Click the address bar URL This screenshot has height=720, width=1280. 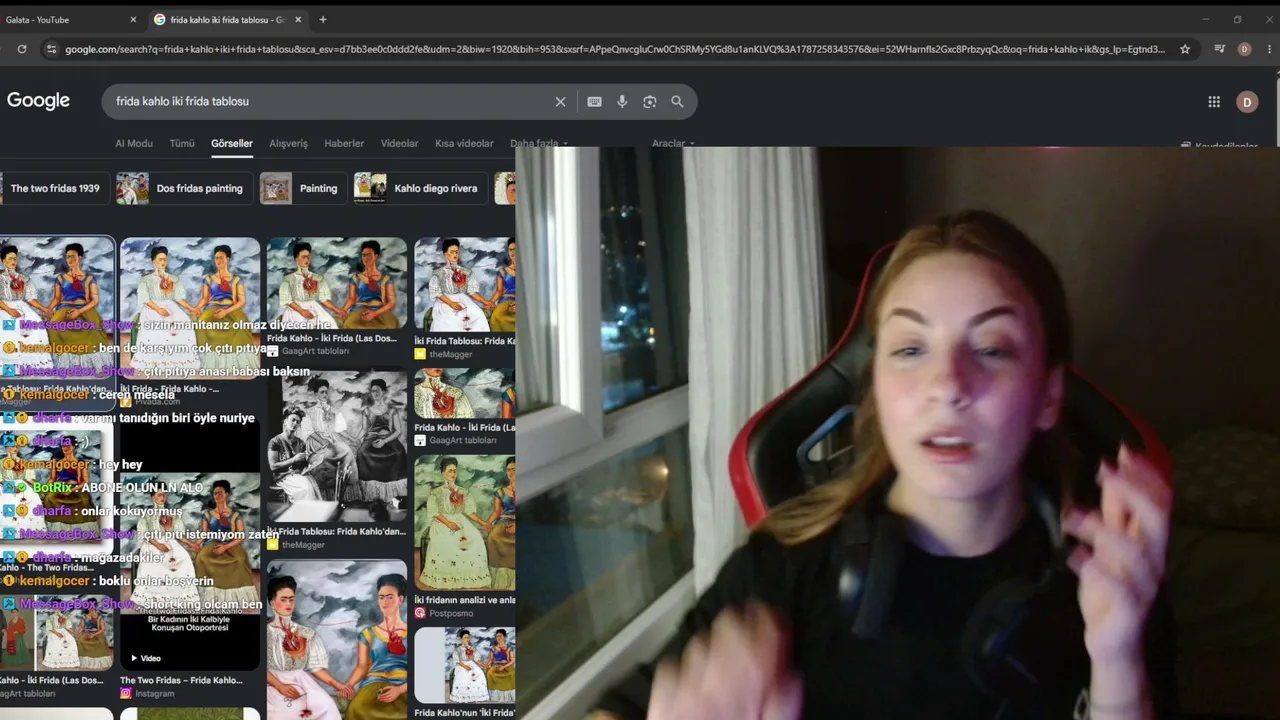tap(615, 49)
